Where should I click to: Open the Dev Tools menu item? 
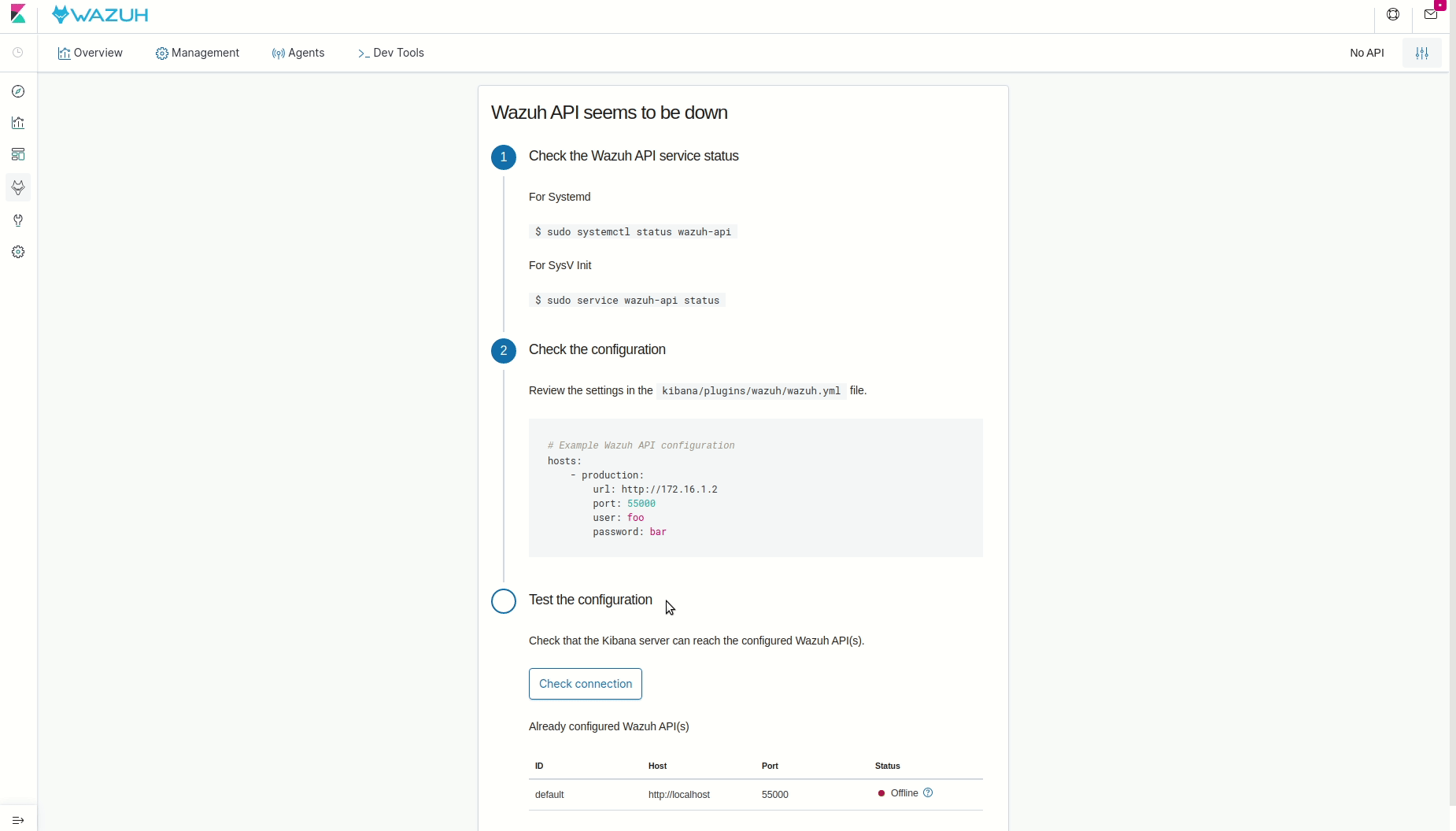(391, 53)
